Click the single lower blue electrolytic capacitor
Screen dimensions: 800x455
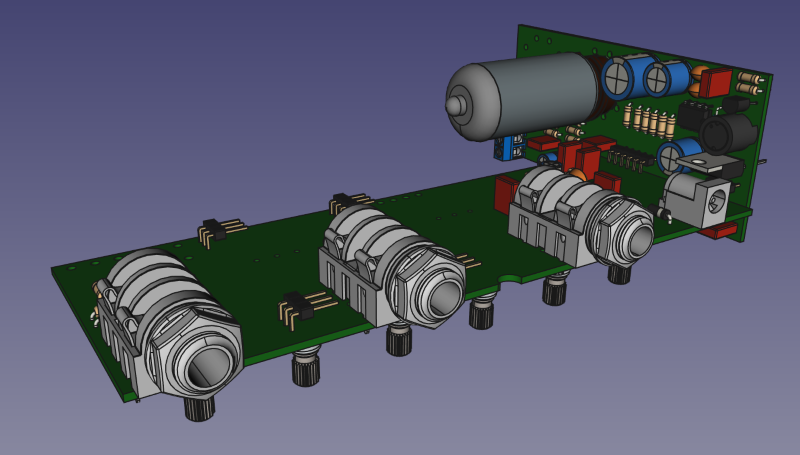click(679, 152)
